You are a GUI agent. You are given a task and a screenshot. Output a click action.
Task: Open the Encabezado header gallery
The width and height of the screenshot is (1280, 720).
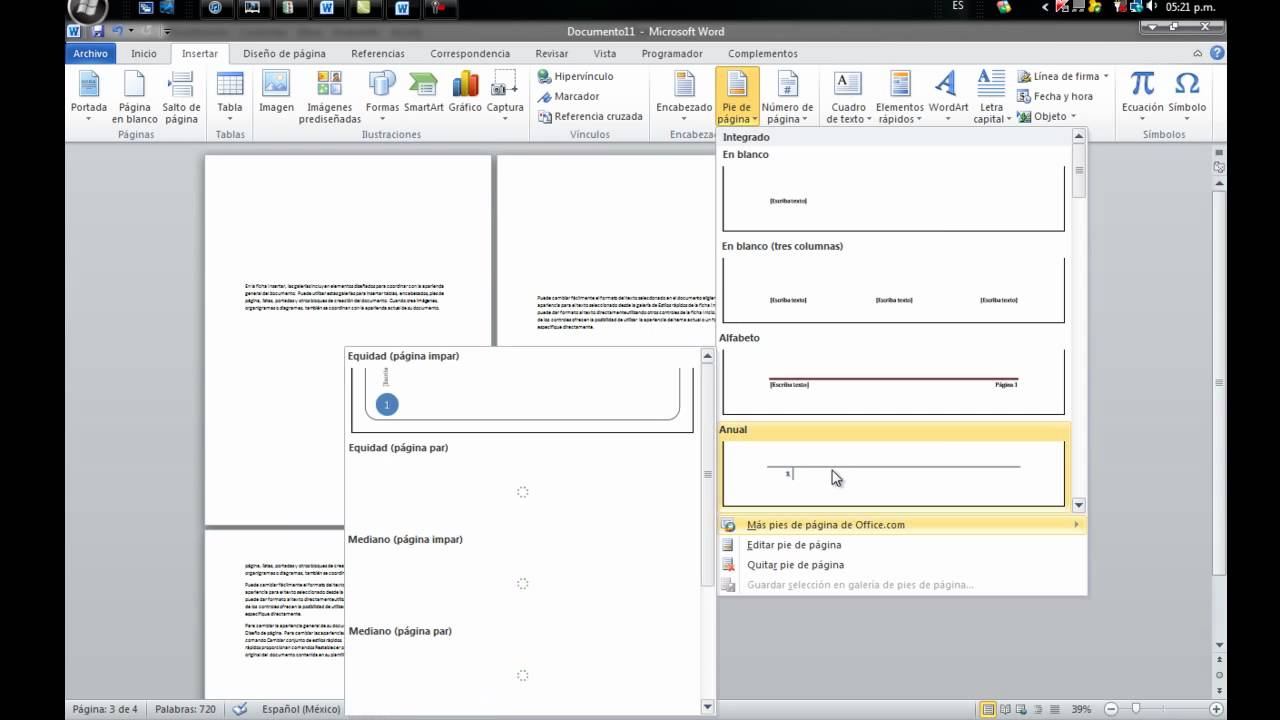684,98
